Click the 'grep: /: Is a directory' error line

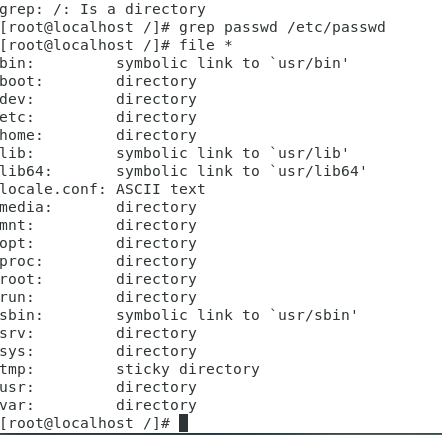[x=103, y=9]
